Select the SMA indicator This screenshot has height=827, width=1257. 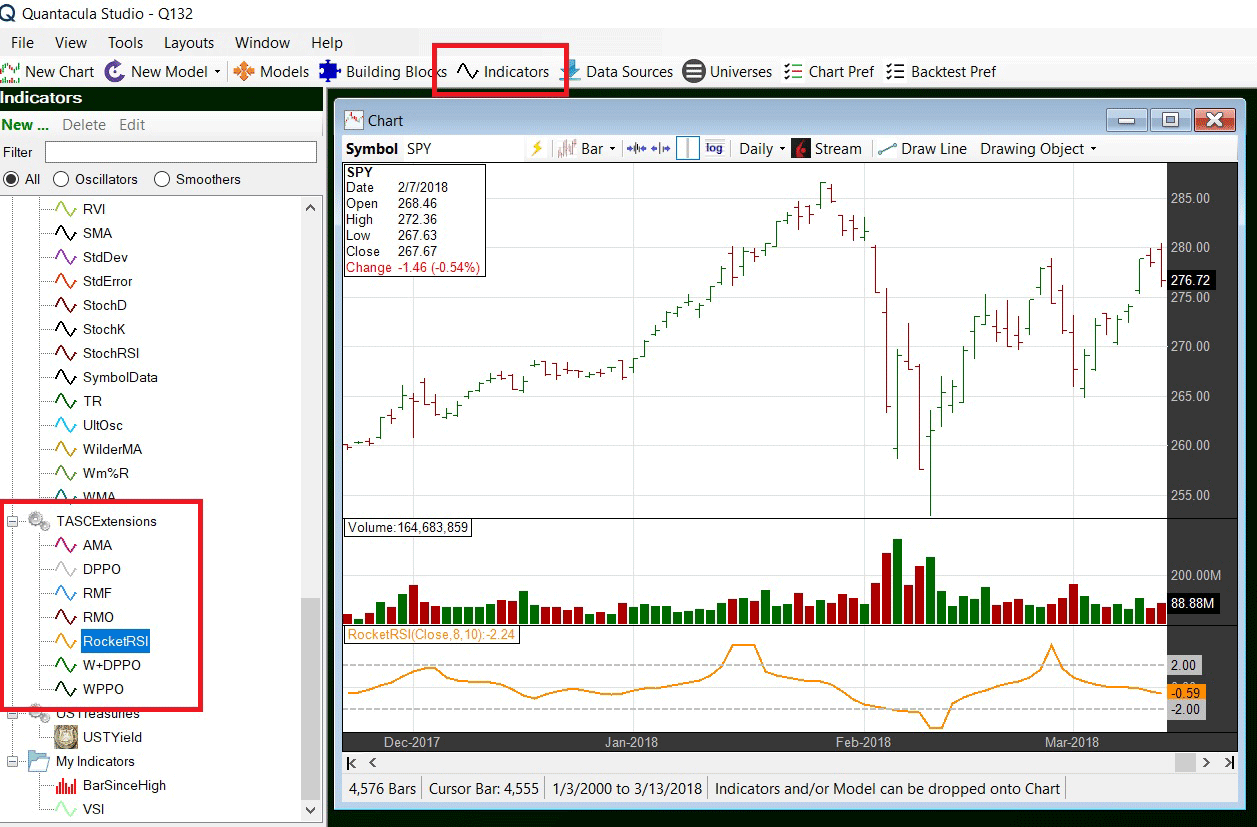coord(97,233)
